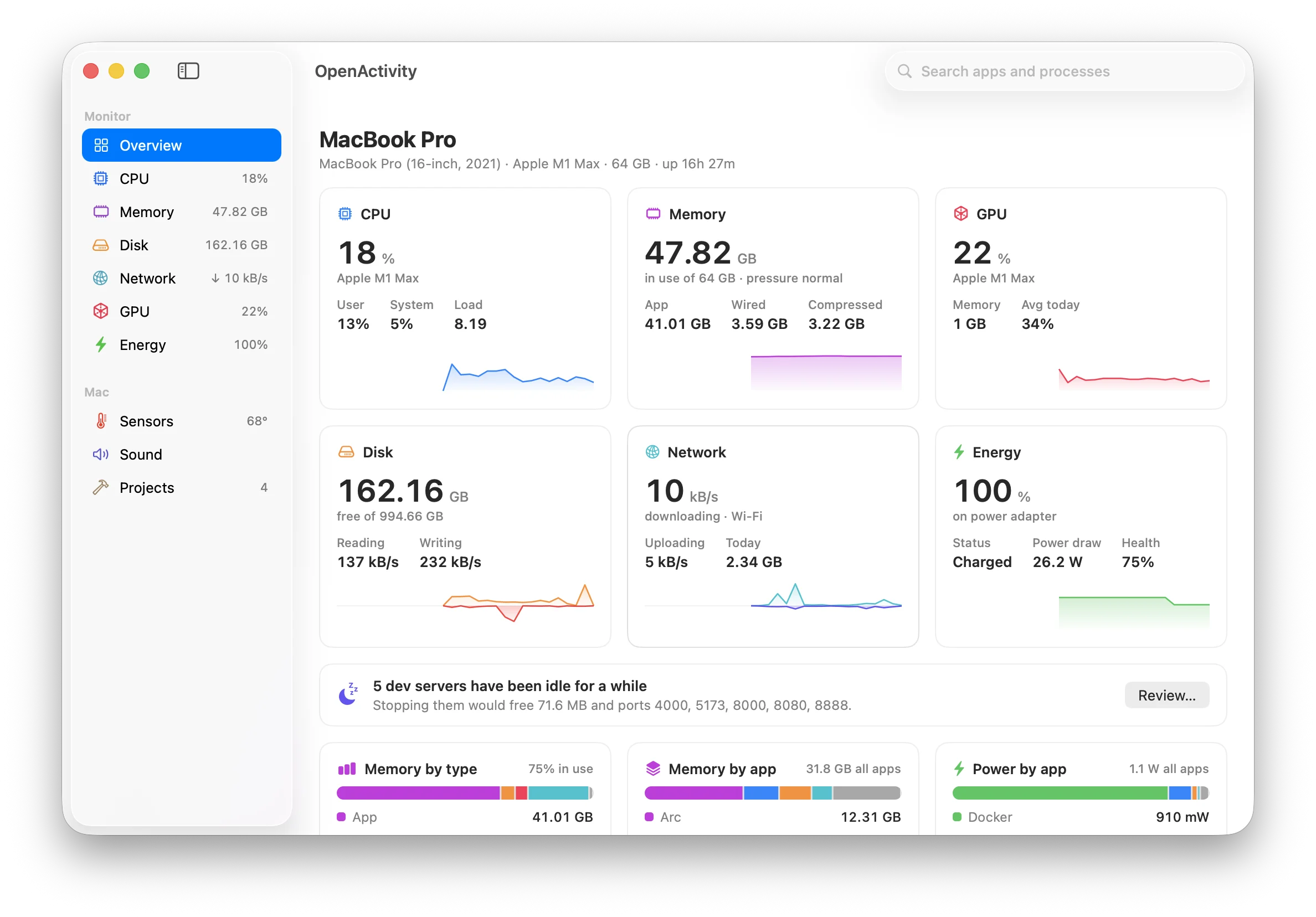Click the Memory by type usage bar
The image size is (1316, 917).
pos(464,792)
